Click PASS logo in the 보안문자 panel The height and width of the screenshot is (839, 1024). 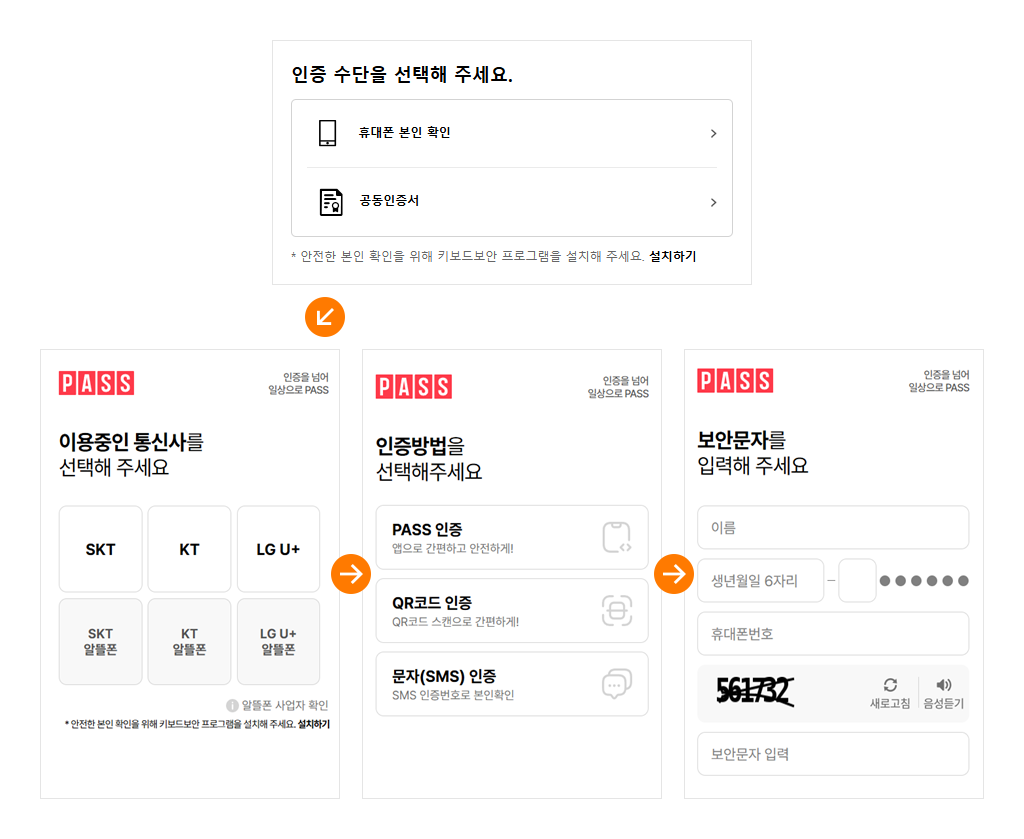tap(735, 381)
